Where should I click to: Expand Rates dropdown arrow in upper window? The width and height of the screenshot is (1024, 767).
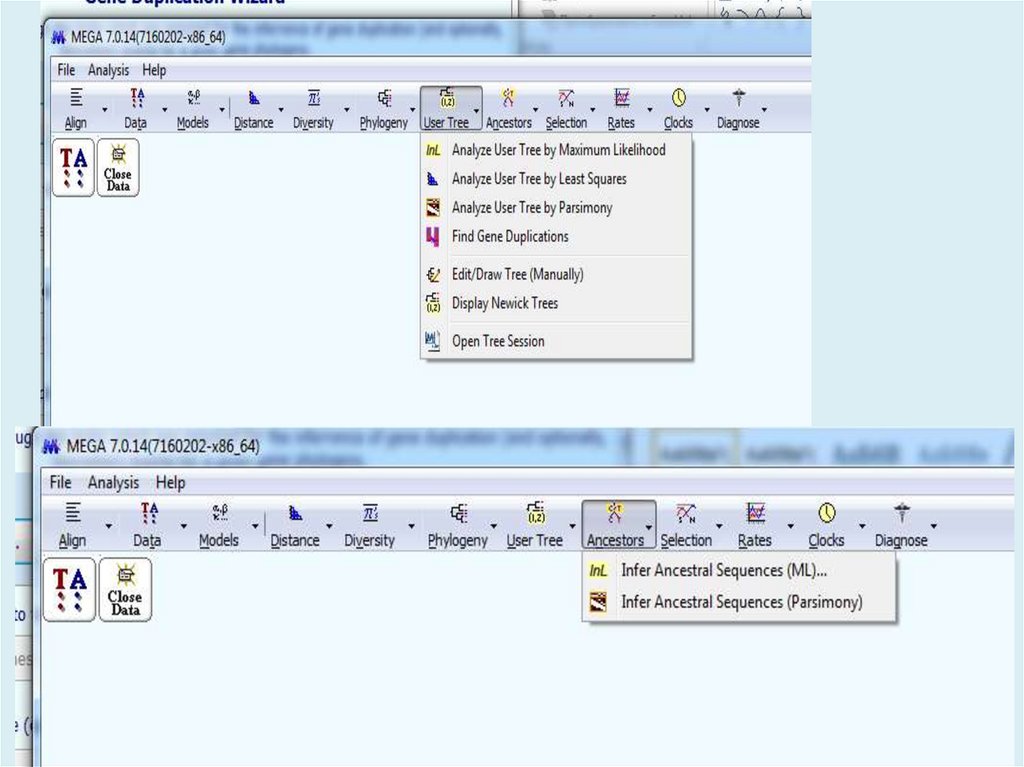pos(650,110)
